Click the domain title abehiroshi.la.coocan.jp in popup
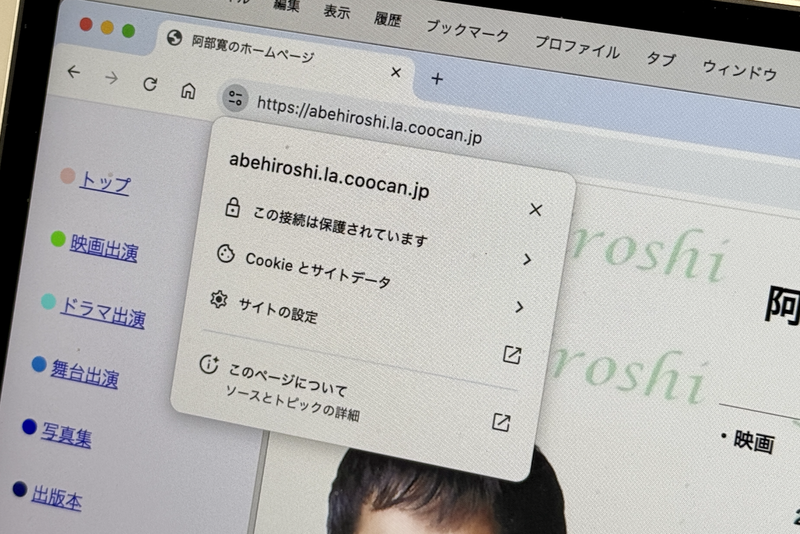The height and width of the screenshot is (534, 800). (x=329, y=176)
